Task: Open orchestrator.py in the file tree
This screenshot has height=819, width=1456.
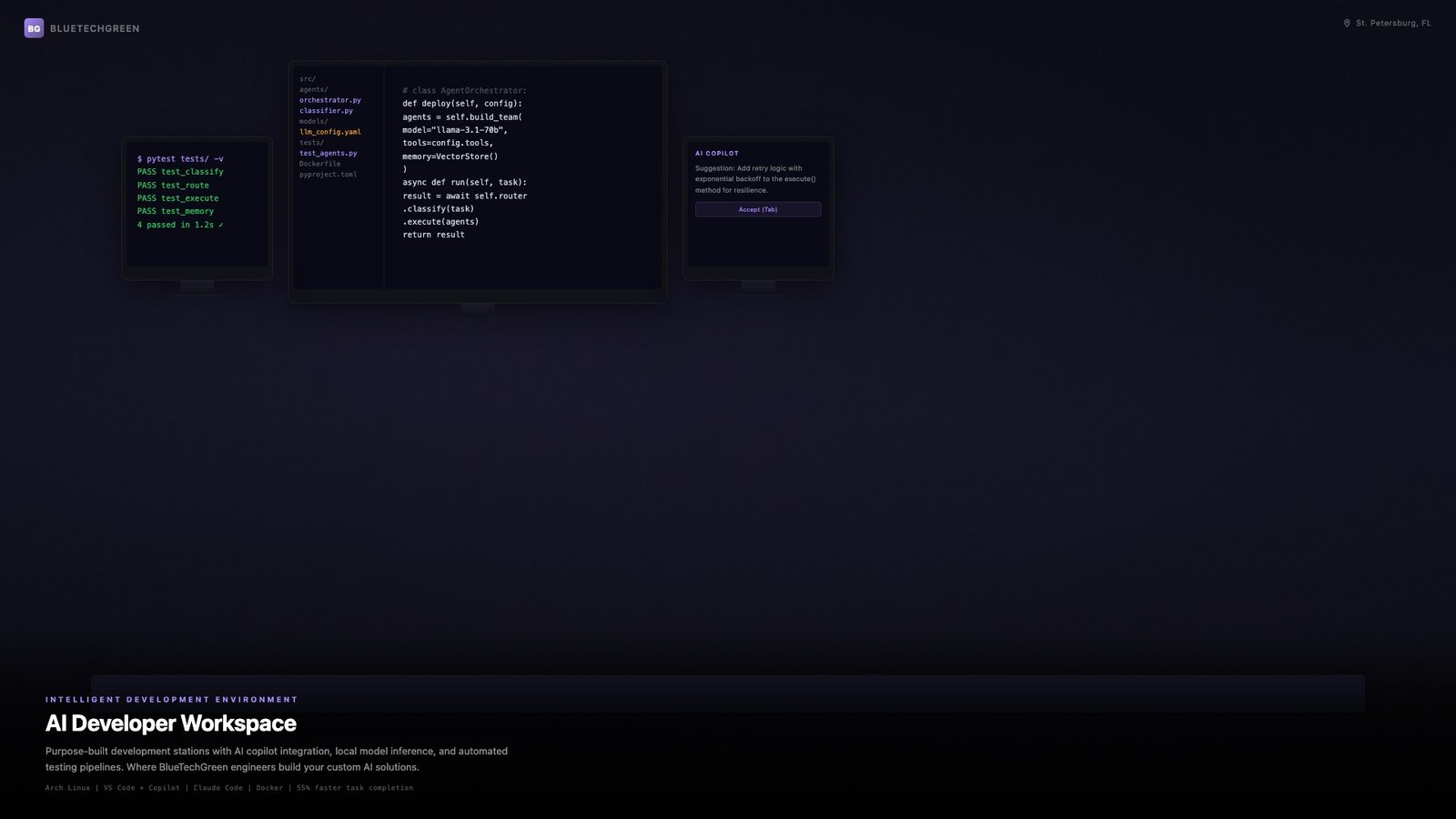Action: point(330,100)
